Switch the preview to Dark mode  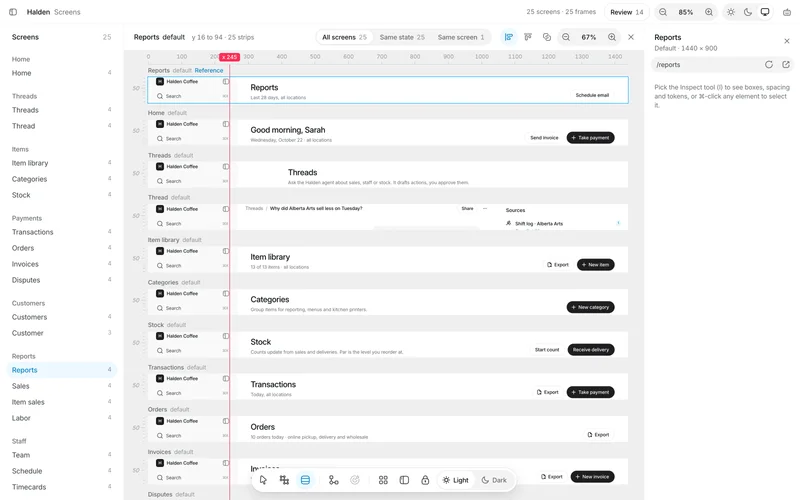click(494, 480)
